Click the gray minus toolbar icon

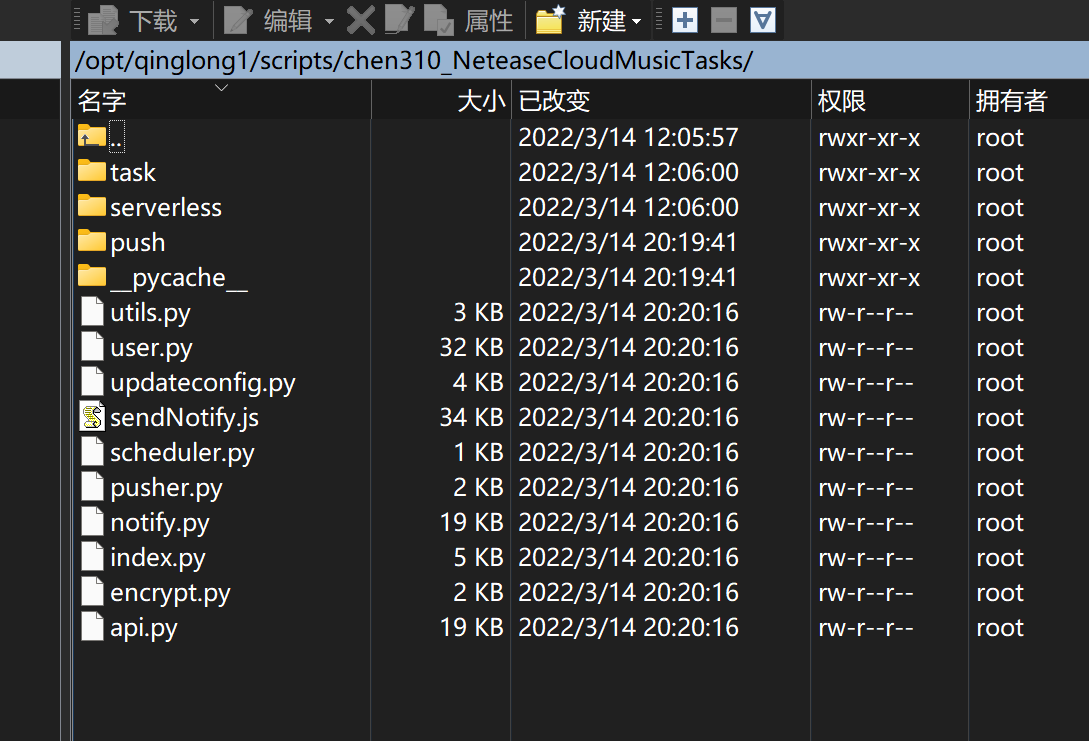coord(722,19)
